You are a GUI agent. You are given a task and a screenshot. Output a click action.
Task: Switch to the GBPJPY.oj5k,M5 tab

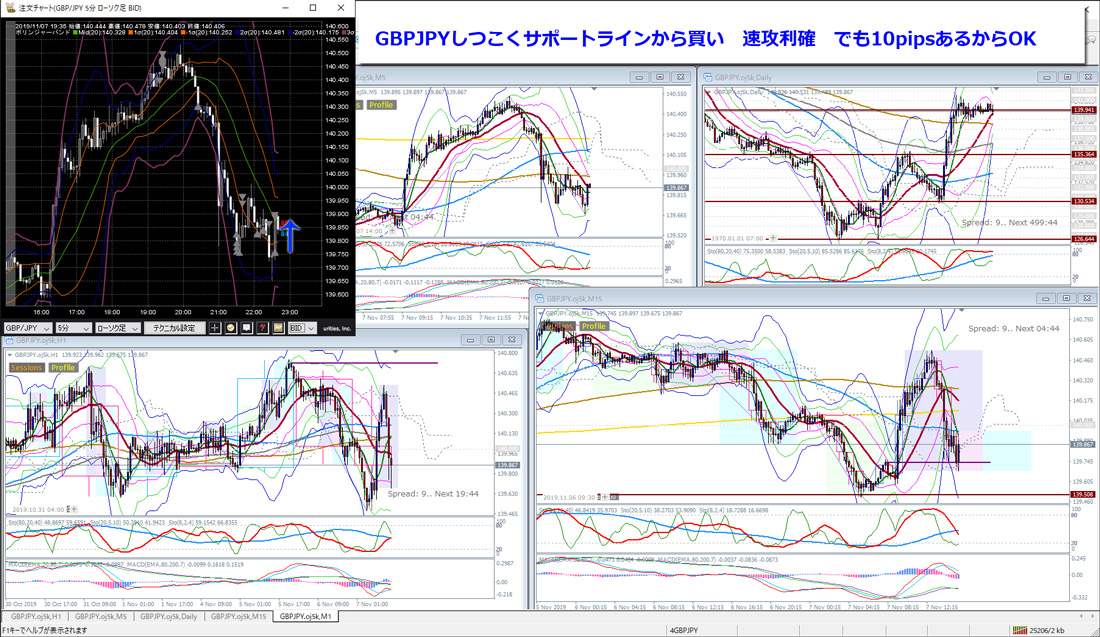101,617
